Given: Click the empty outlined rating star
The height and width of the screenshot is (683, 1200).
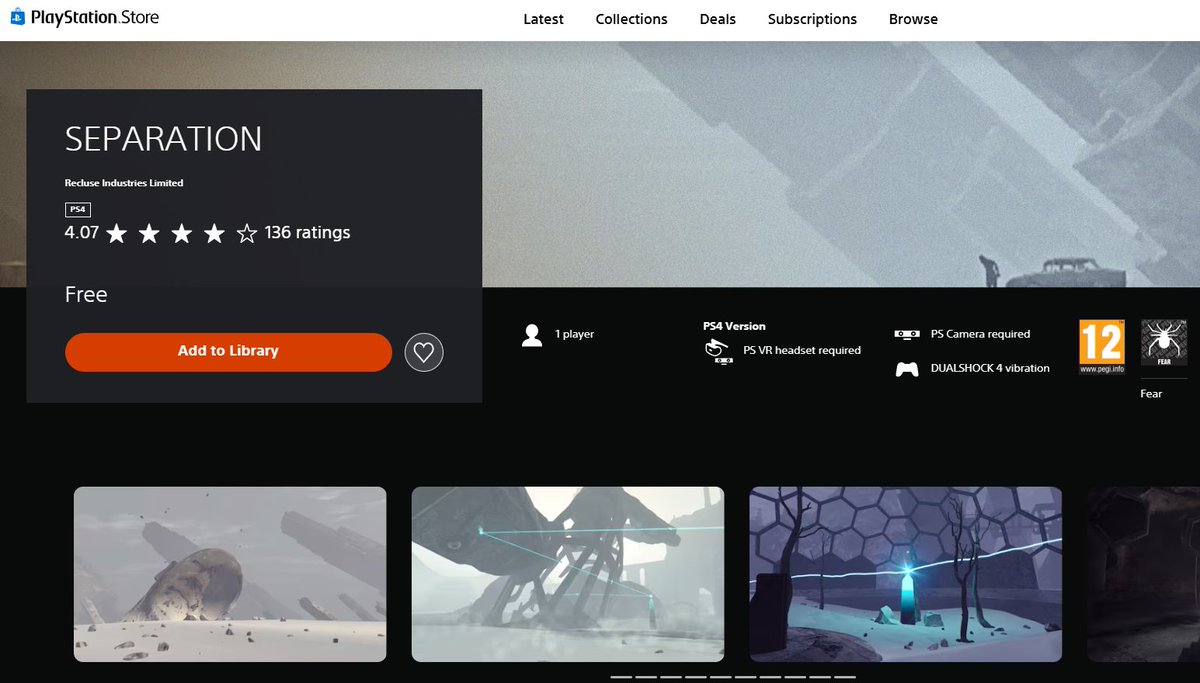Looking at the screenshot, I should click(x=247, y=234).
